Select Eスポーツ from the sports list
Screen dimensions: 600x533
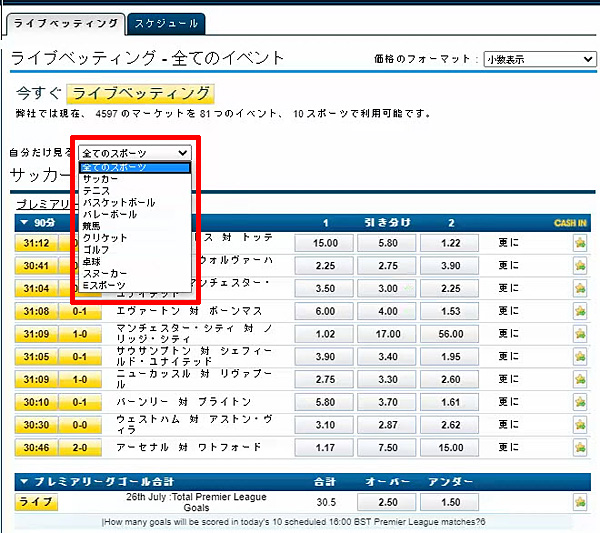tap(135, 285)
